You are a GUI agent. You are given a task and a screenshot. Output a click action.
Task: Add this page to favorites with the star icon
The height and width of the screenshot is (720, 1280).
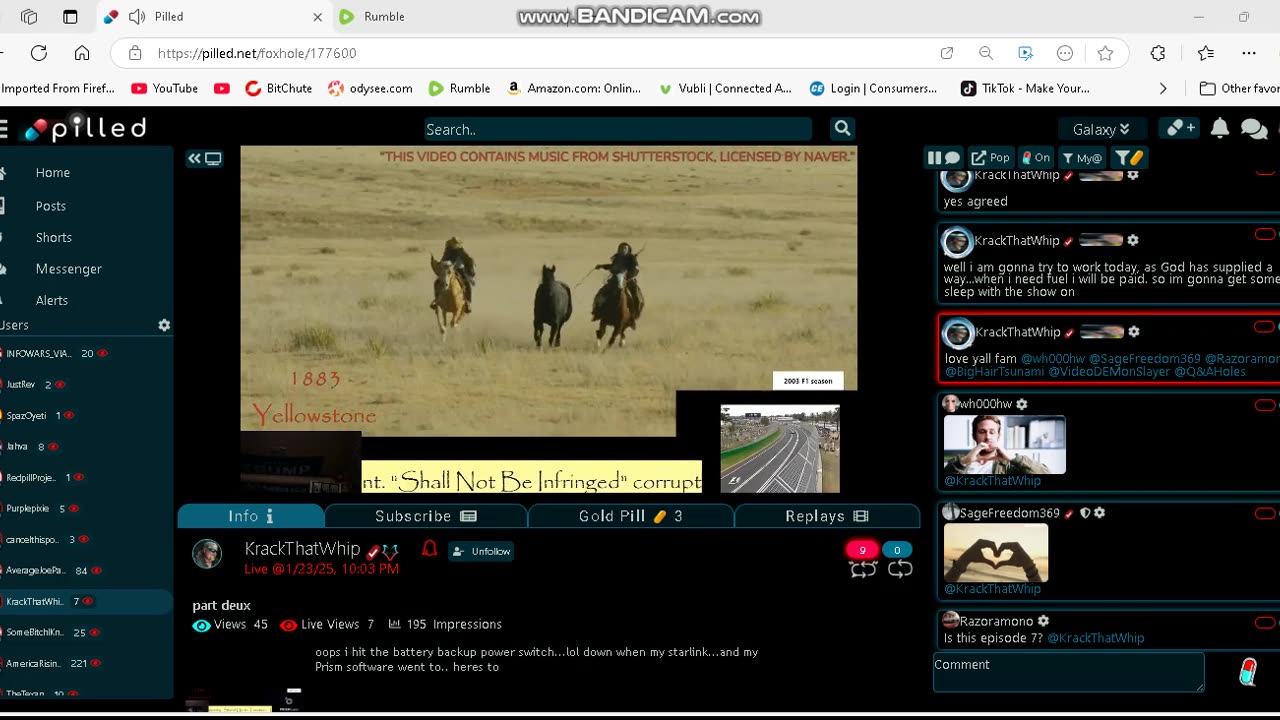pos(1105,53)
